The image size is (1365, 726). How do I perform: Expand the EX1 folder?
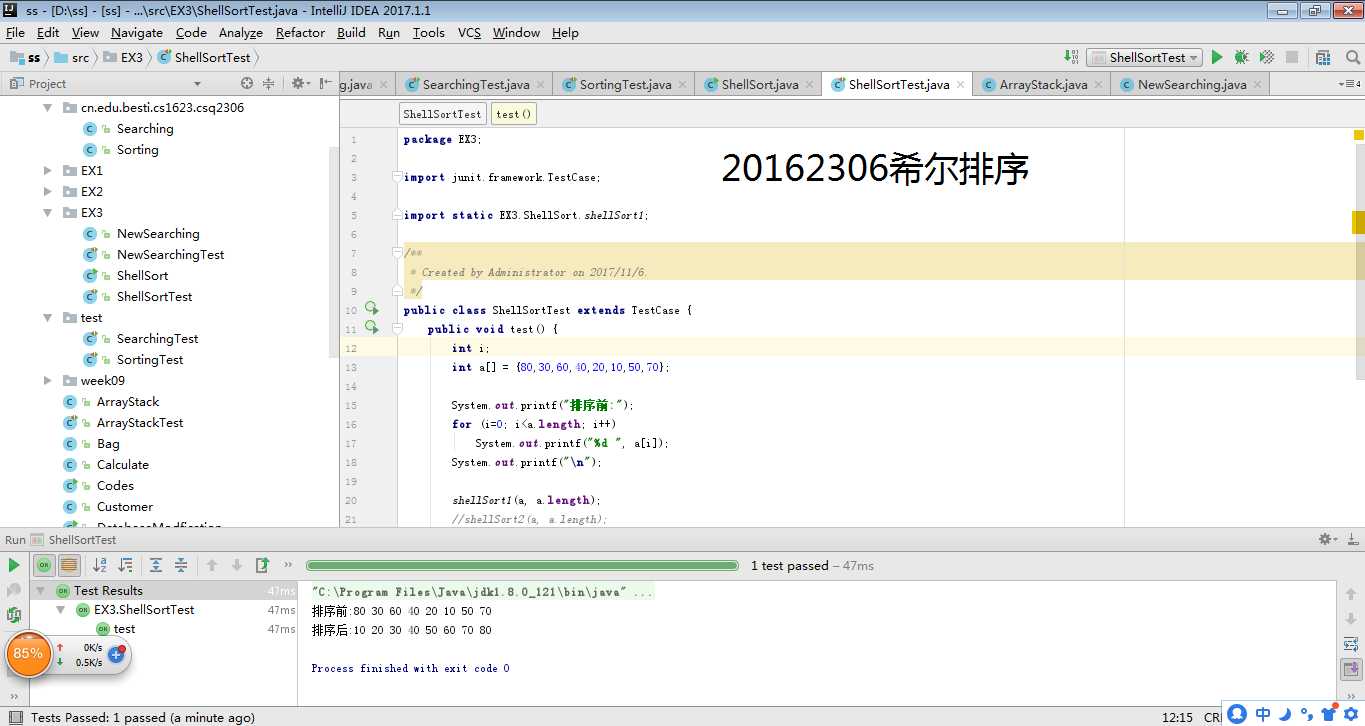click(x=47, y=171)
